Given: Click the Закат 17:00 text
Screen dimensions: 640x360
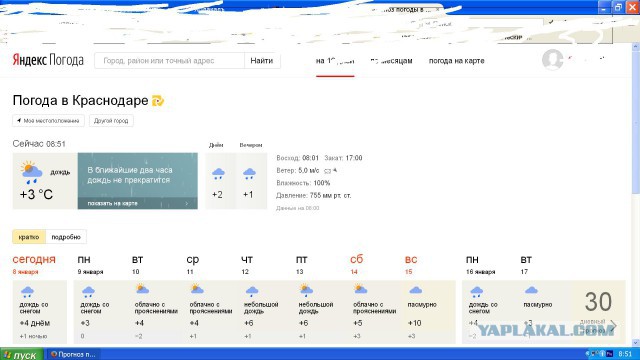Looking at the screenshot, I should [x=343, y=158].
